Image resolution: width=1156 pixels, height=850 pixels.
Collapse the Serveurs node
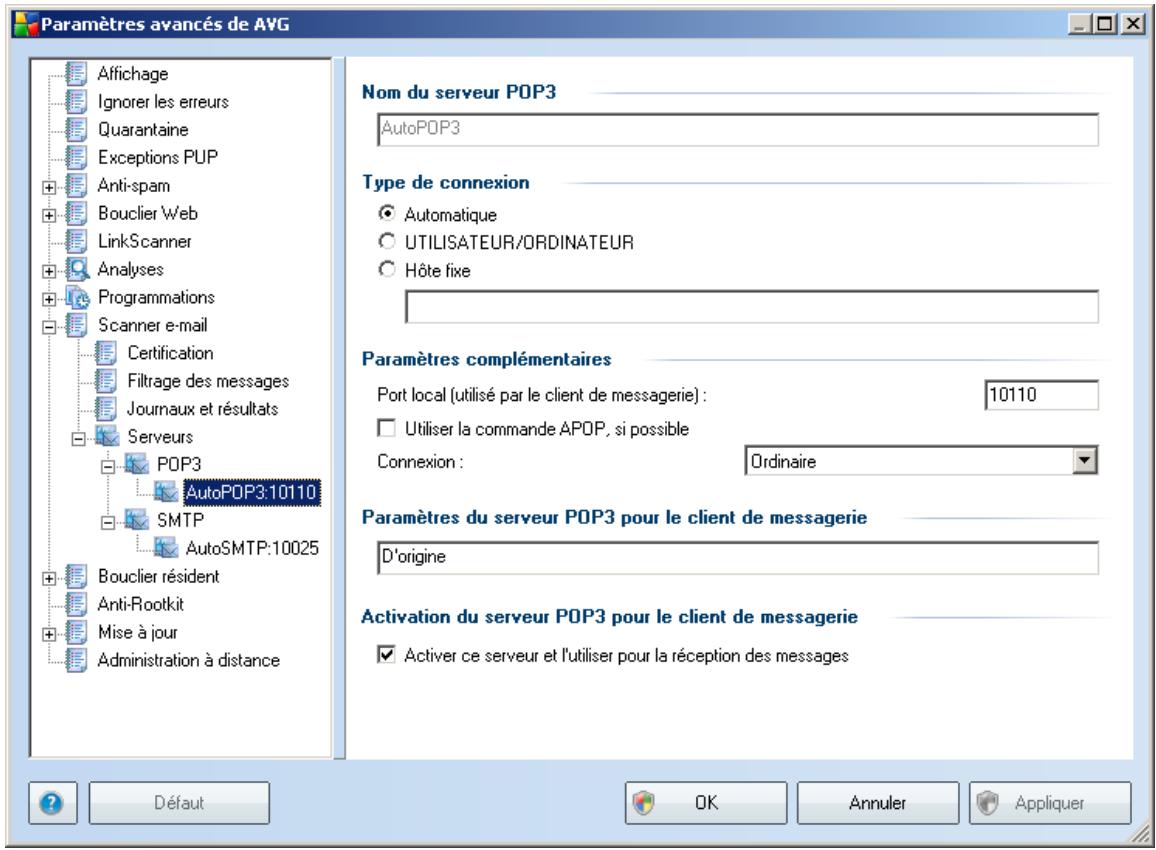tap(78, 439)
